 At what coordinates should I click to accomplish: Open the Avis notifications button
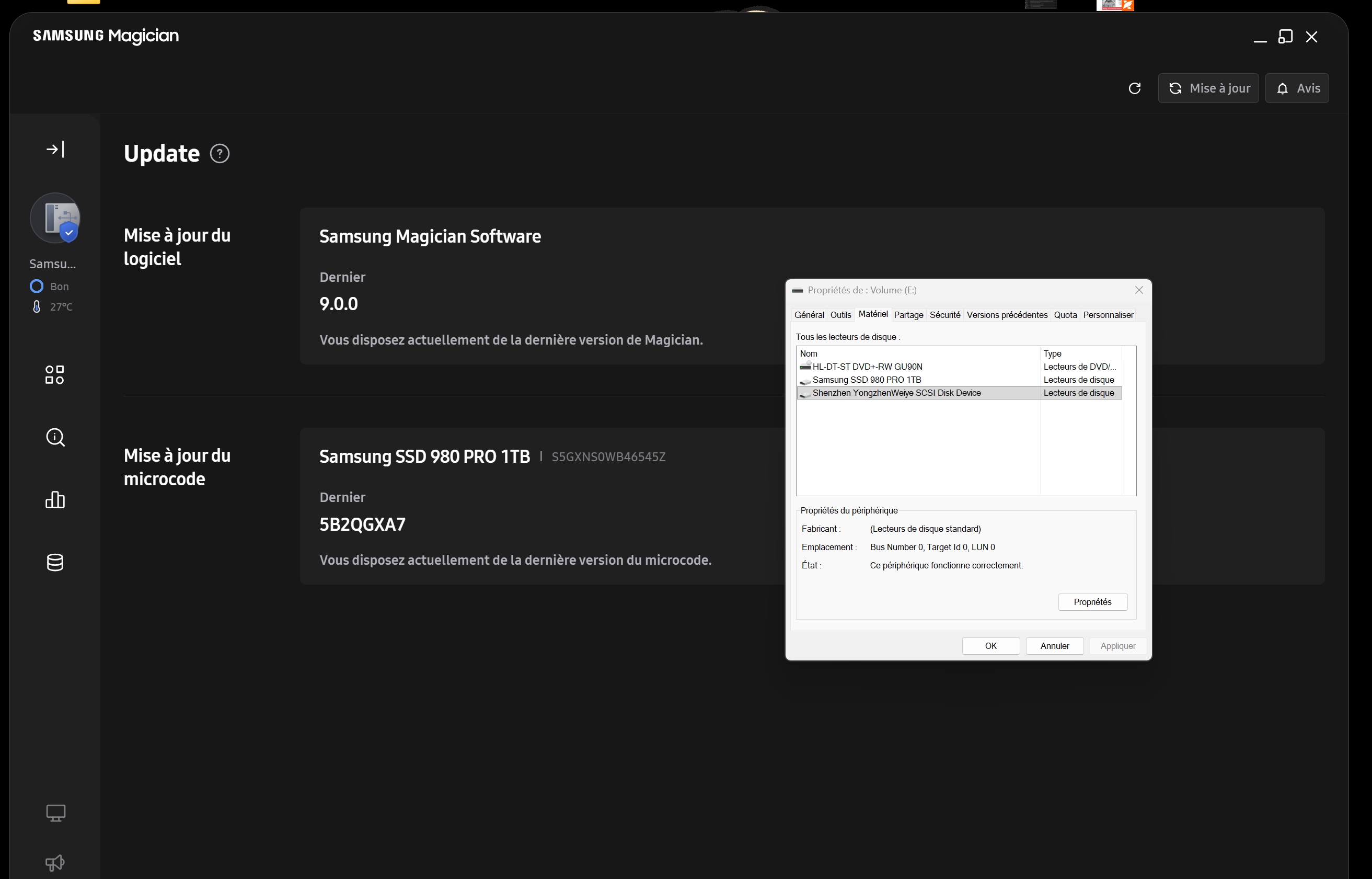(1297, 88)
